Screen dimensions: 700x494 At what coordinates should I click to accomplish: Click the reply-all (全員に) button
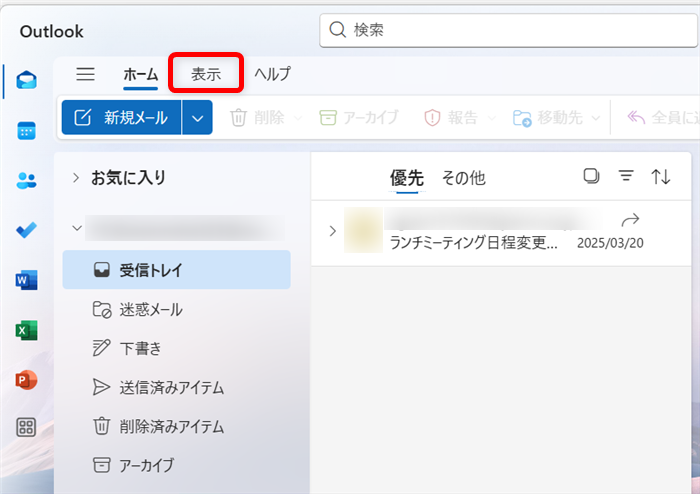[x=663, y=118]
